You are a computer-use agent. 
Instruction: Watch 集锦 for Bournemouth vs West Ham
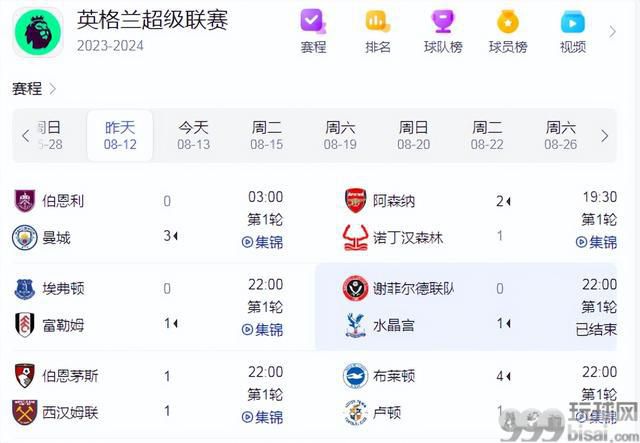pos(262,417)
